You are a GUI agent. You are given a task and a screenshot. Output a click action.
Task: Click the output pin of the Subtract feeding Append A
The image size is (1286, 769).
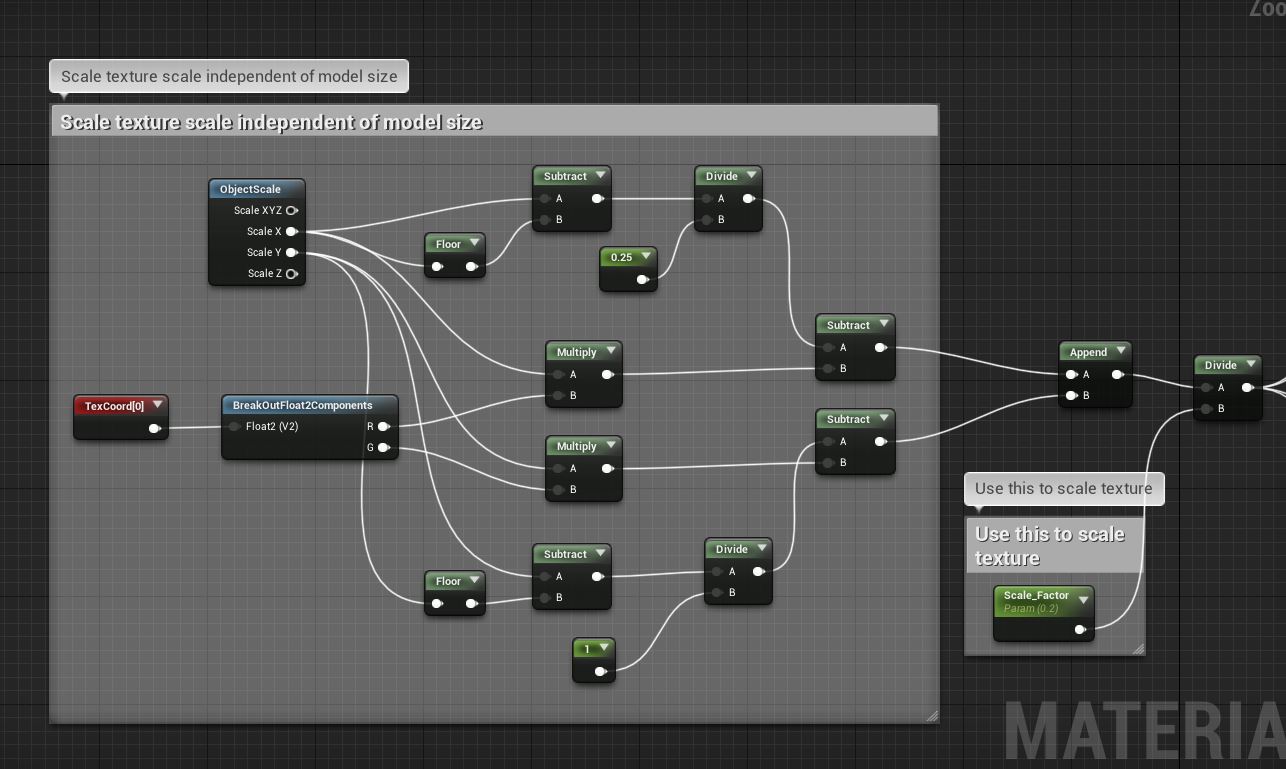click(x=881, y=348)
